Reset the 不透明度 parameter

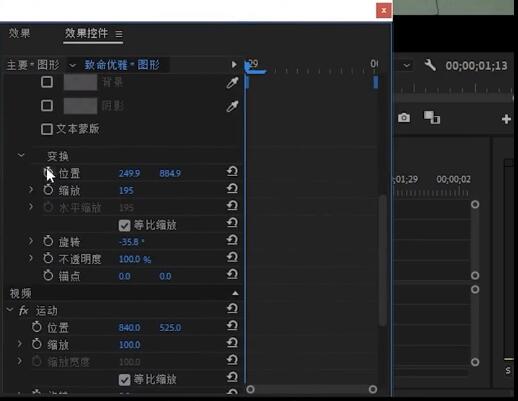pyautogui.click(x=232, y=257)
